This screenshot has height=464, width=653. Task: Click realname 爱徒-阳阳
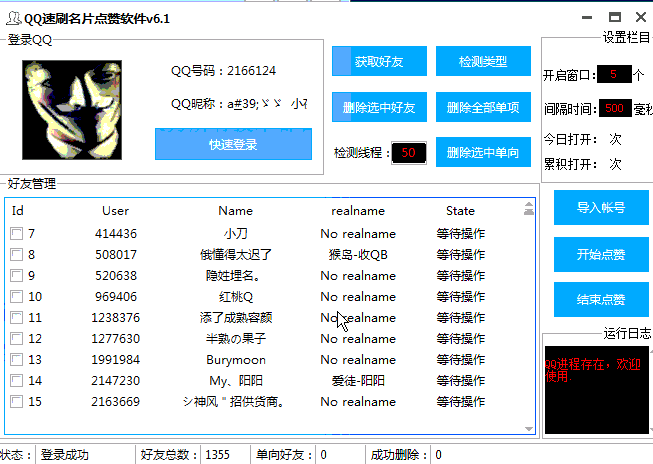[358, 381]
